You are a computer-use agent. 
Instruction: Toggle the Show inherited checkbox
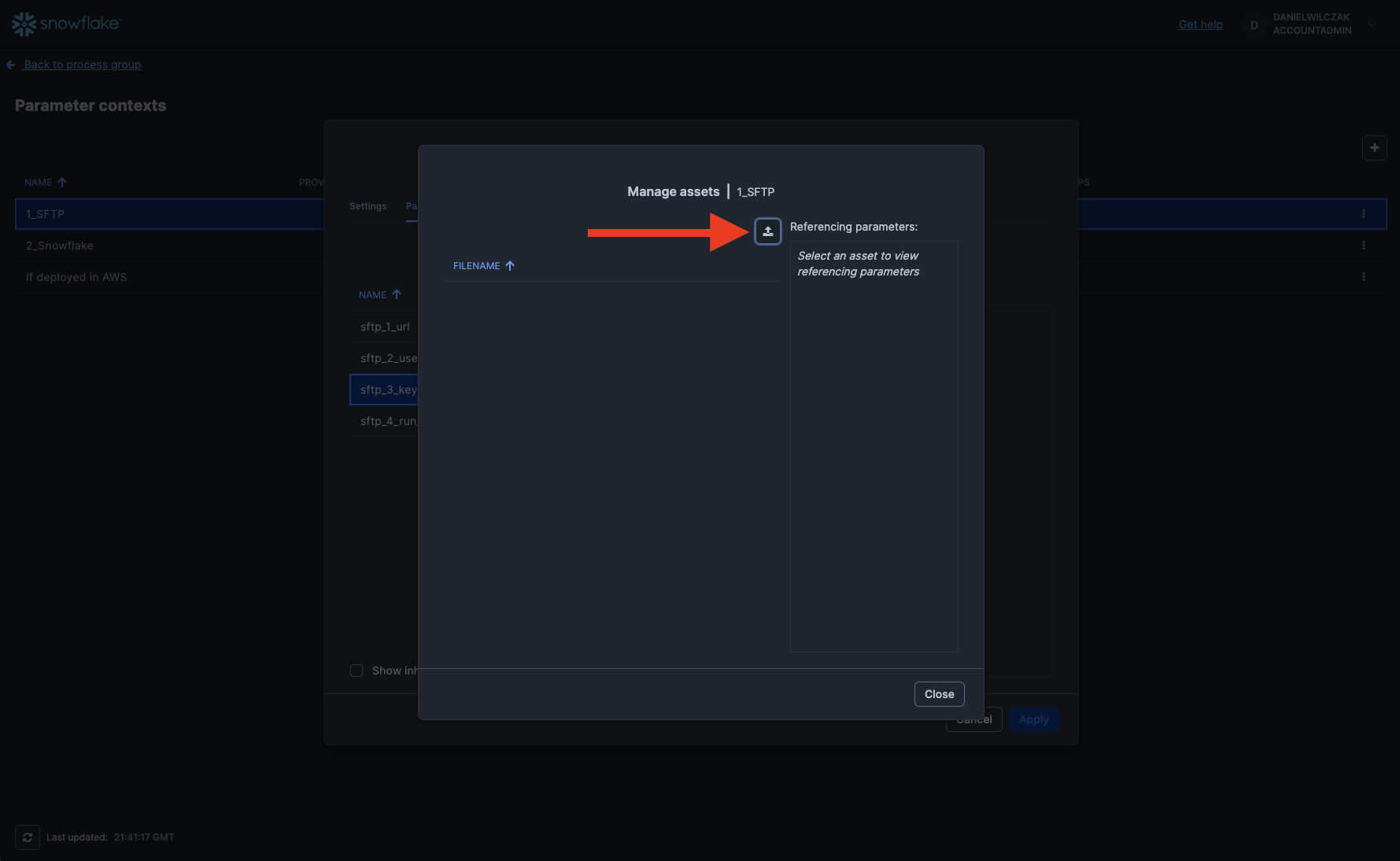click(x=356, y=671)
